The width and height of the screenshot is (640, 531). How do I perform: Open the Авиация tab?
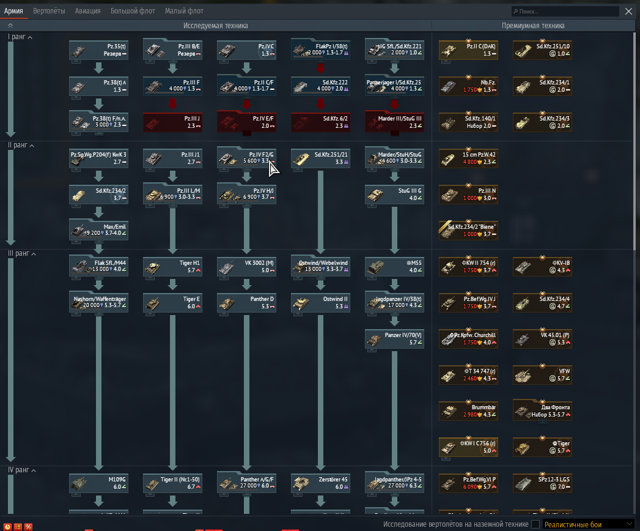point(87,11)
